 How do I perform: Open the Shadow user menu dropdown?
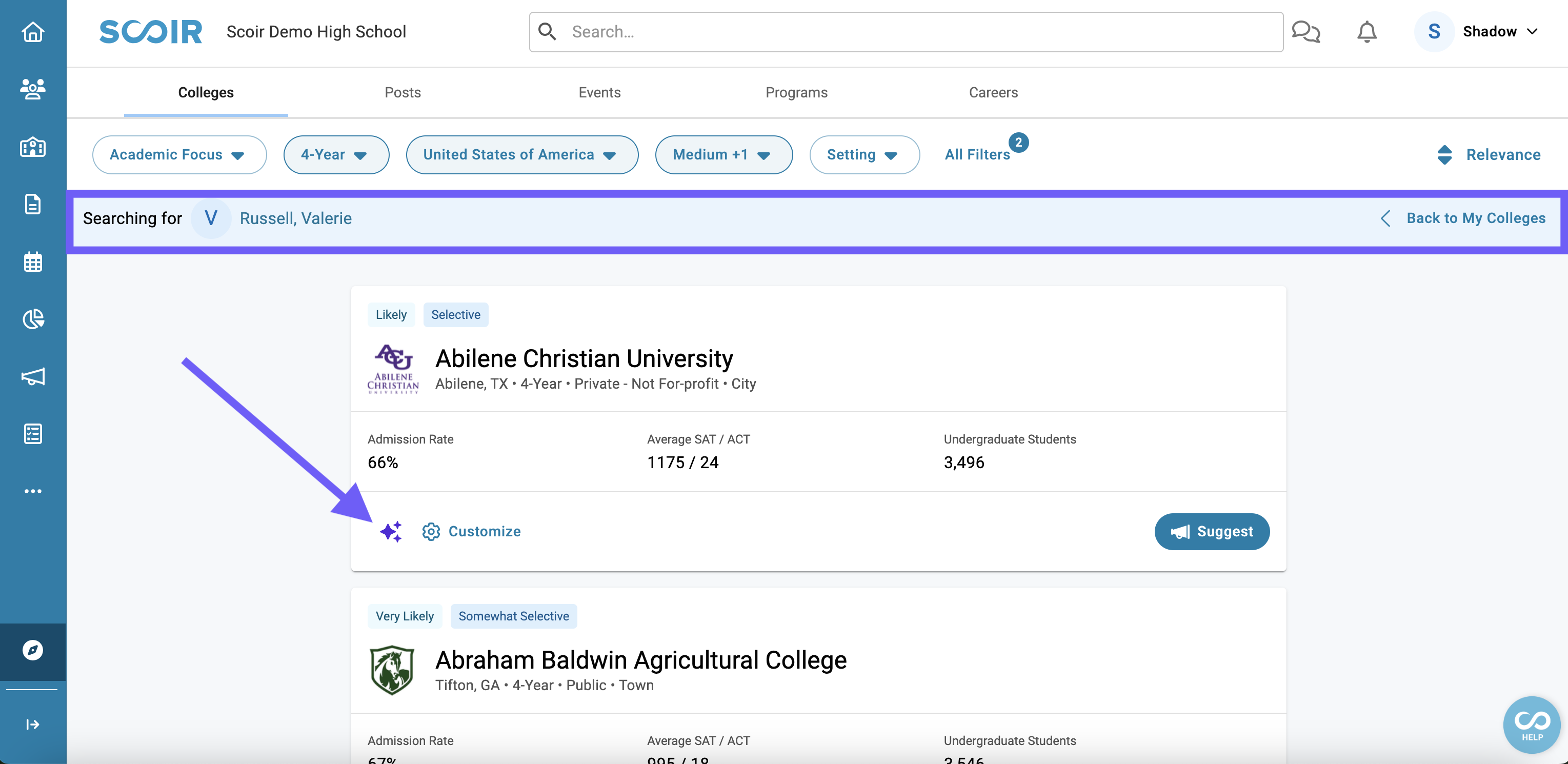tap(1500, 32)
